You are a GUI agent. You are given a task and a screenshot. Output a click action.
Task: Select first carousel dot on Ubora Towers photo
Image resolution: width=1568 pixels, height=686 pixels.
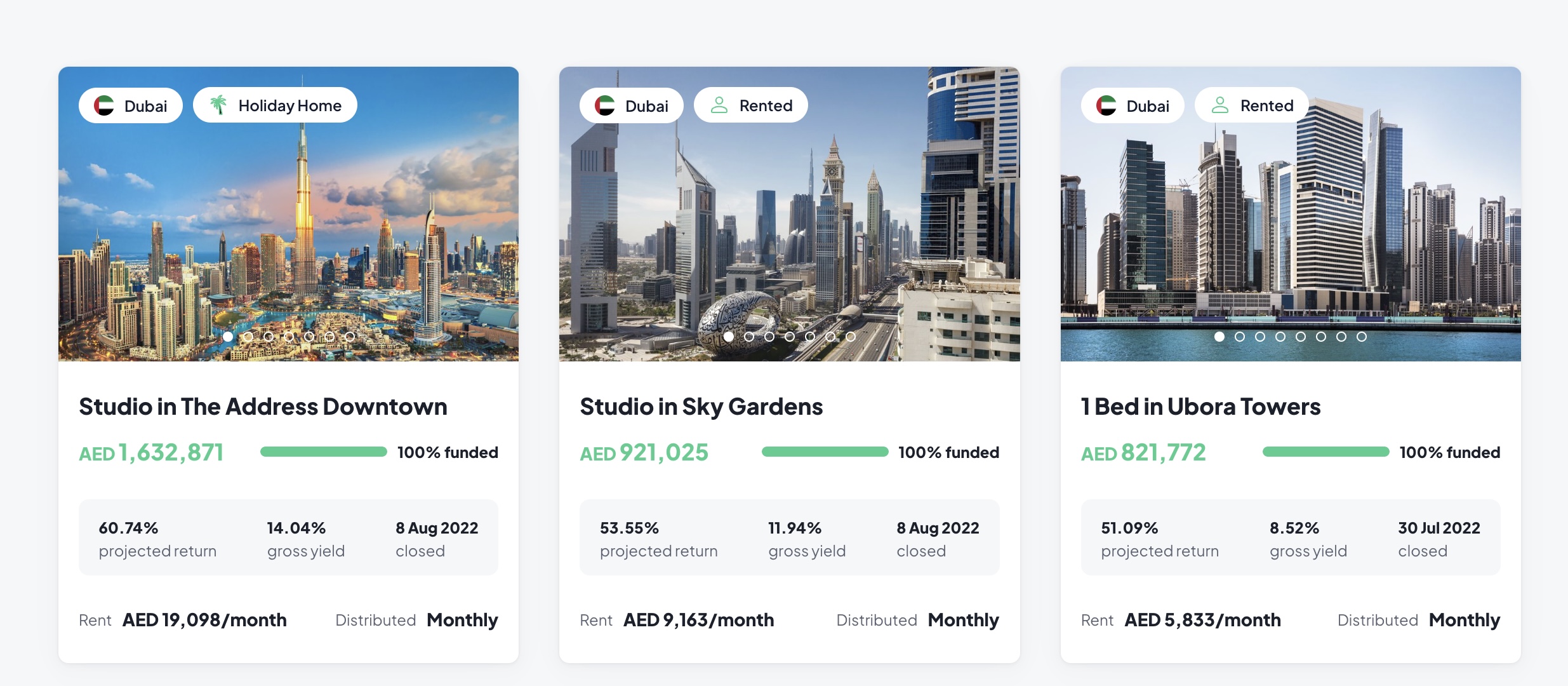click(x=1219, y=337)
